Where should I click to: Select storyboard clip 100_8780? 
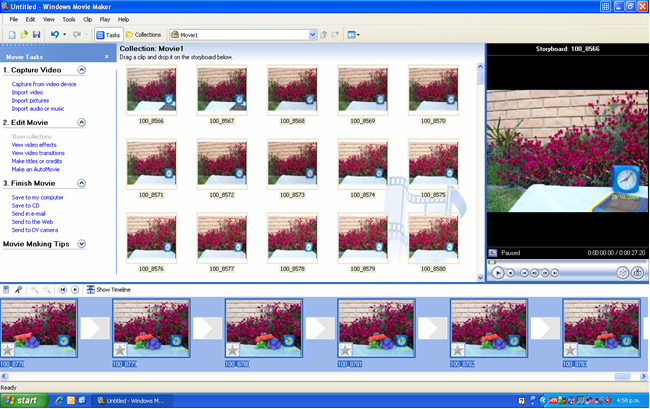pos(264,329)
